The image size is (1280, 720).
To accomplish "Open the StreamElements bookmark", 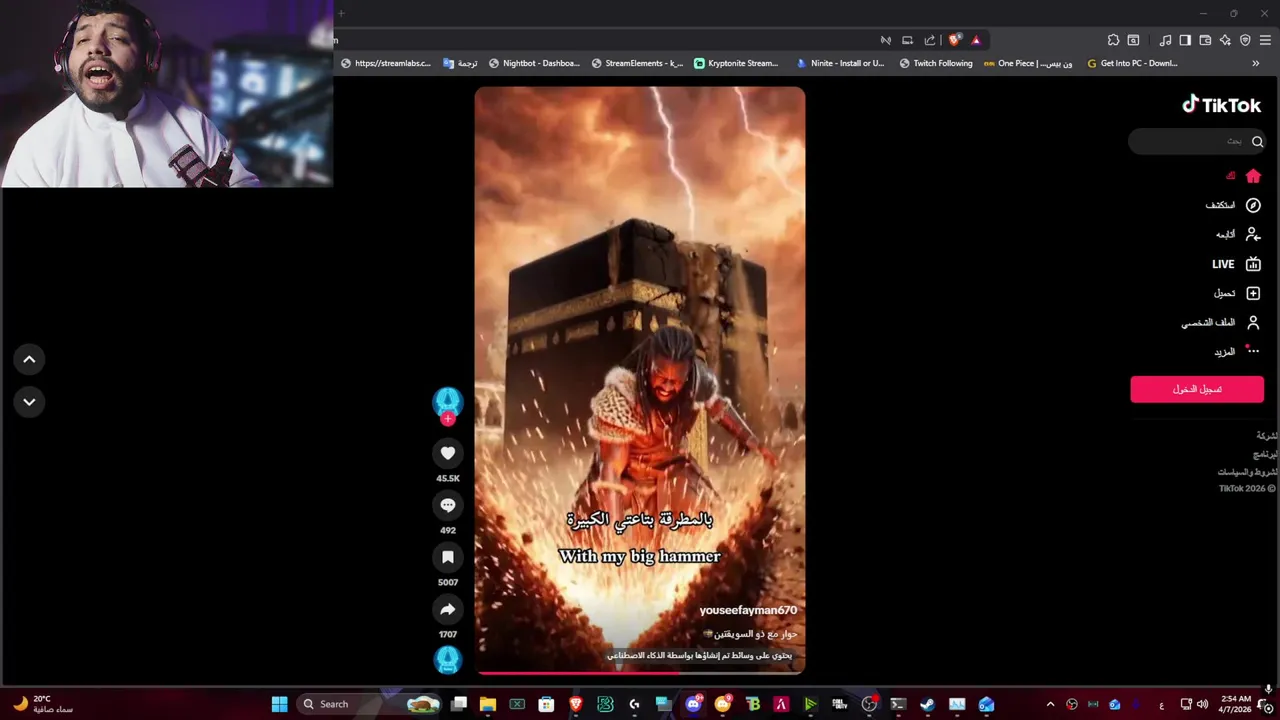I will coord(637,63).
